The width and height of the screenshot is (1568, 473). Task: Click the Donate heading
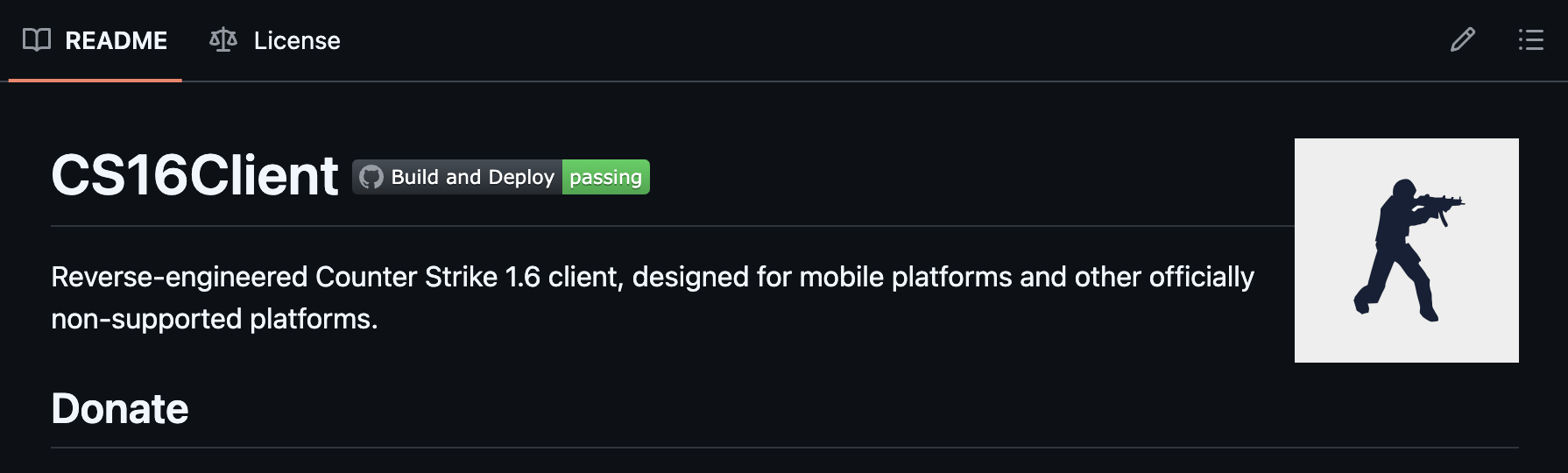click(x=120, y=408)
